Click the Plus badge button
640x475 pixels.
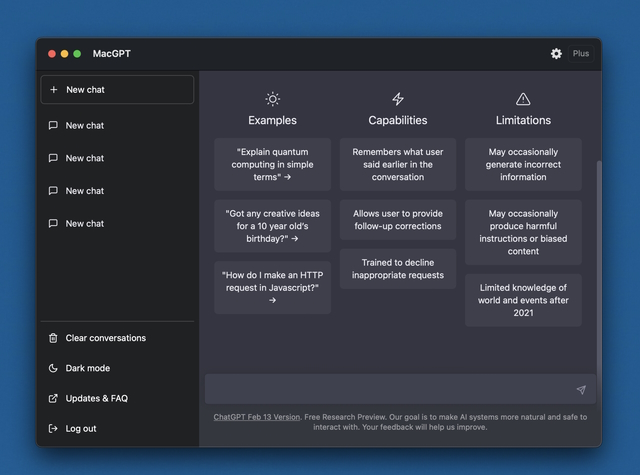(581, 53)
